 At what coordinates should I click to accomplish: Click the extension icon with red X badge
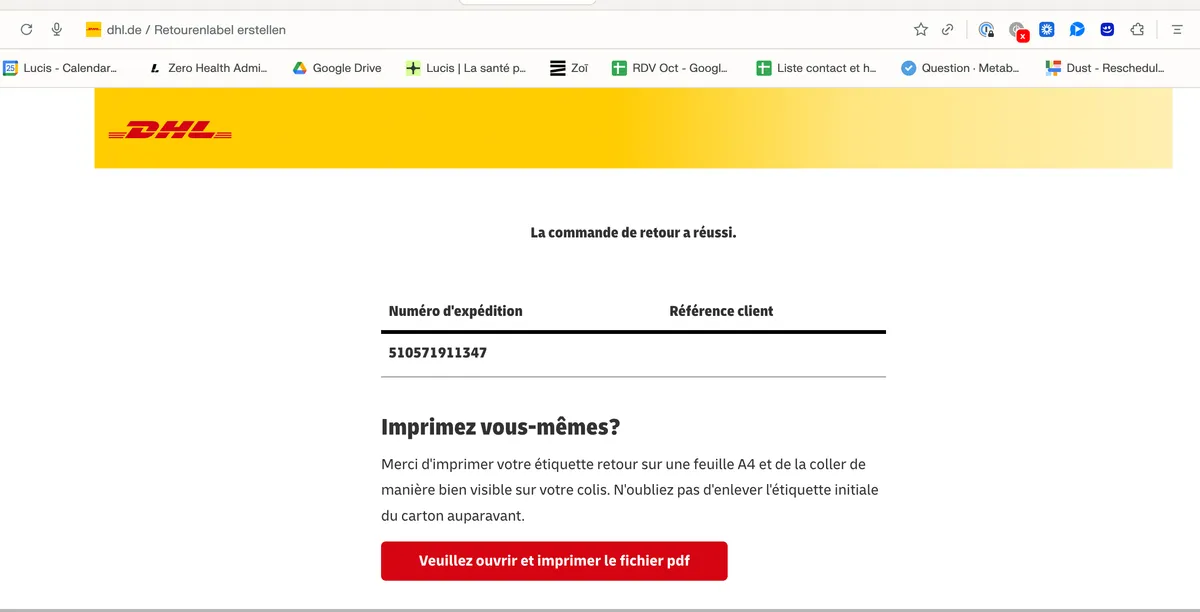click(1016, 29)
